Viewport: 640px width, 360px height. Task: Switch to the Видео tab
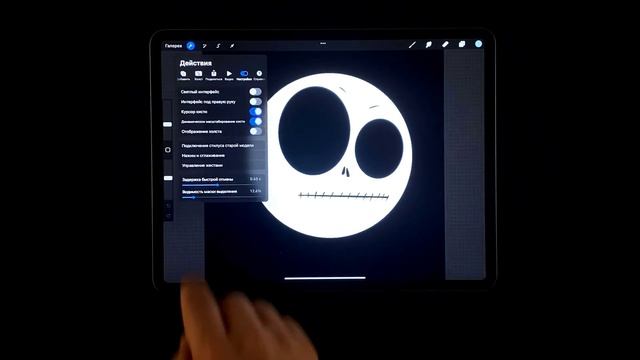point(229,75)
